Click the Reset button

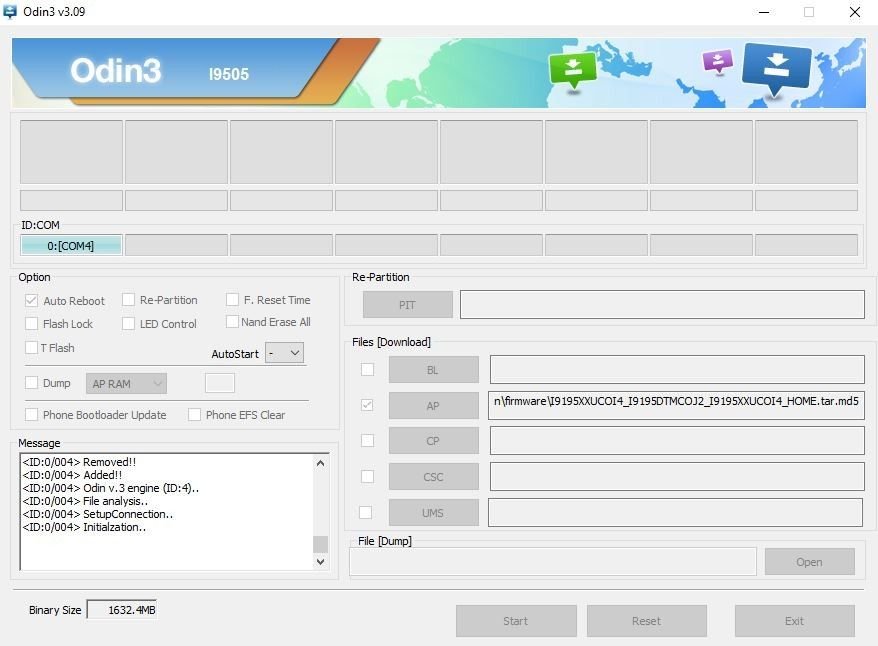647,621
